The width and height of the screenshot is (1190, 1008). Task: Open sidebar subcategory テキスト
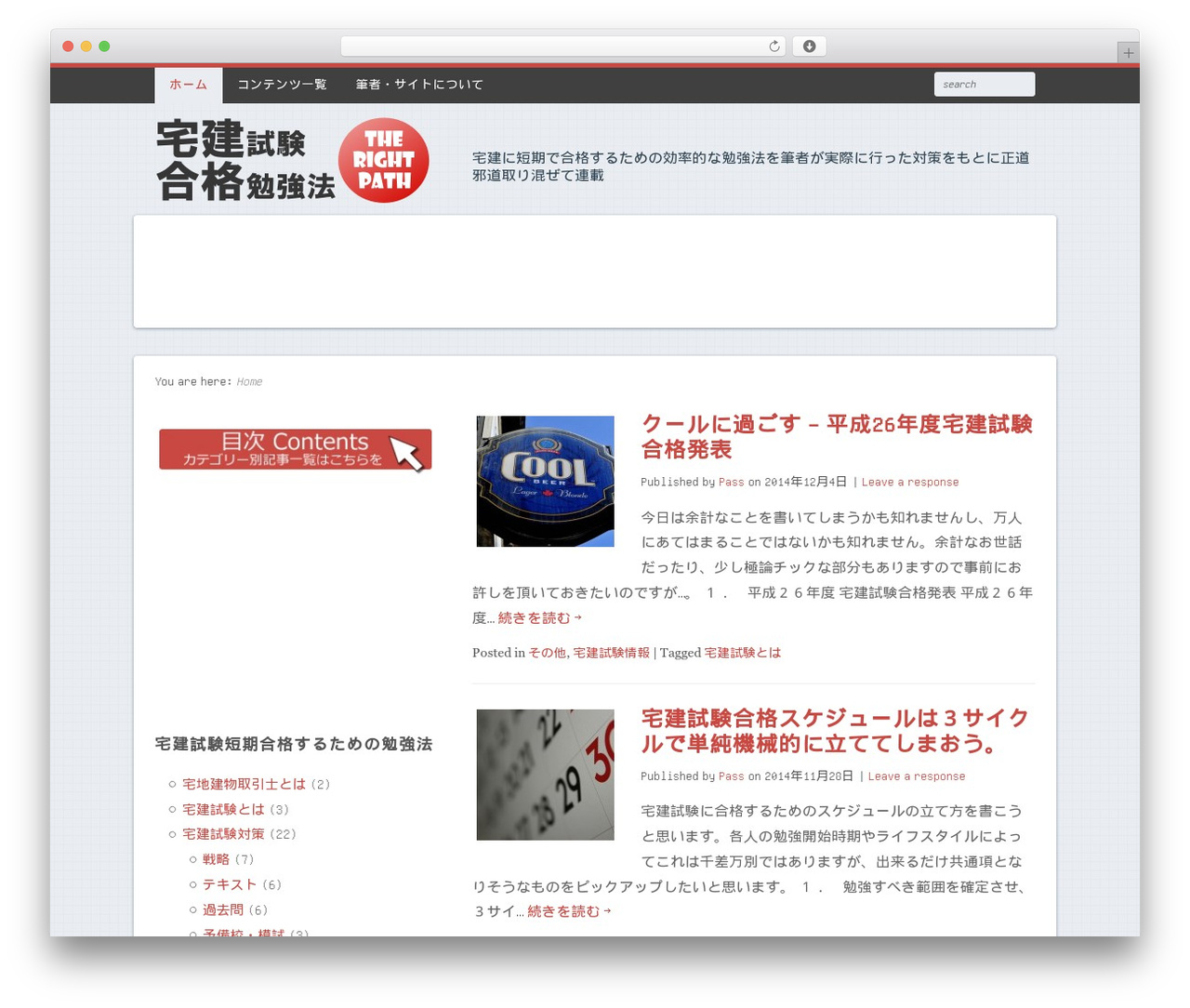pyautogui.click(x=230, y=885)
